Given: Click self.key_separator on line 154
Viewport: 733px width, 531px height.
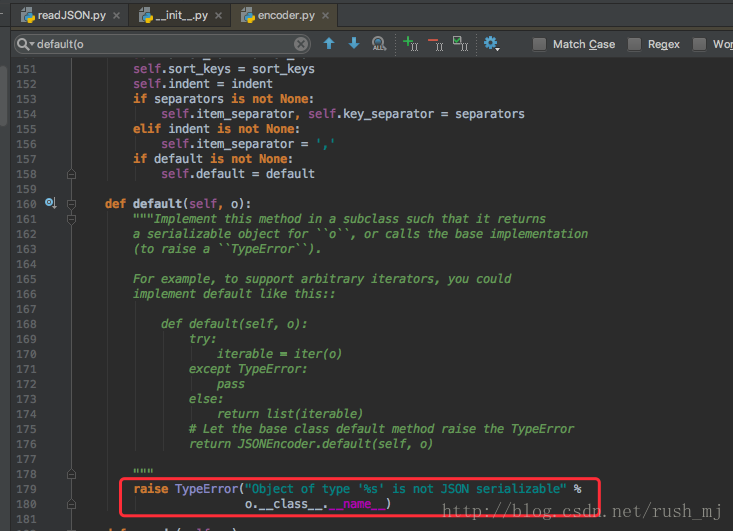Looking at the screenshot, I should coord(371,114).
